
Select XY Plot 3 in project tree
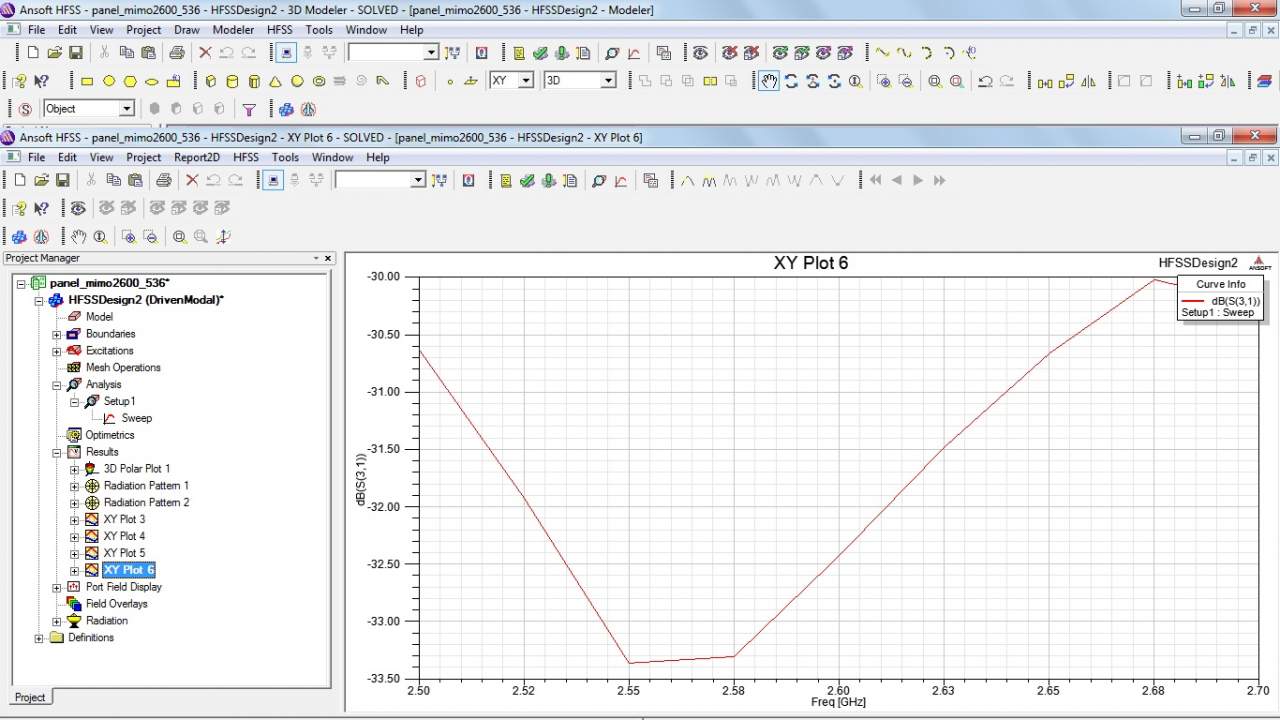point(124,519)
